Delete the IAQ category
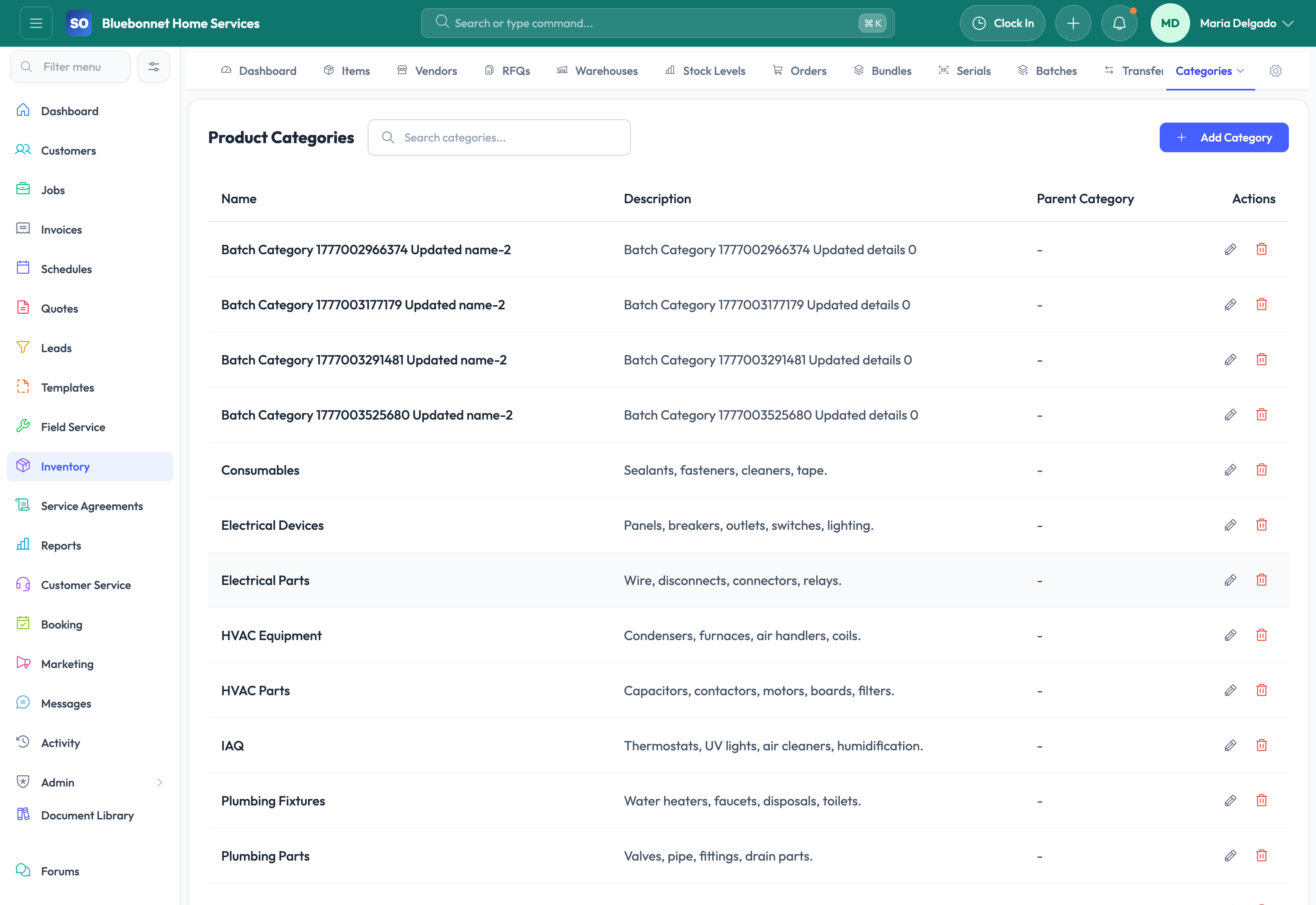Screen dimensions: 1316x905 (x=1261, y=745)
